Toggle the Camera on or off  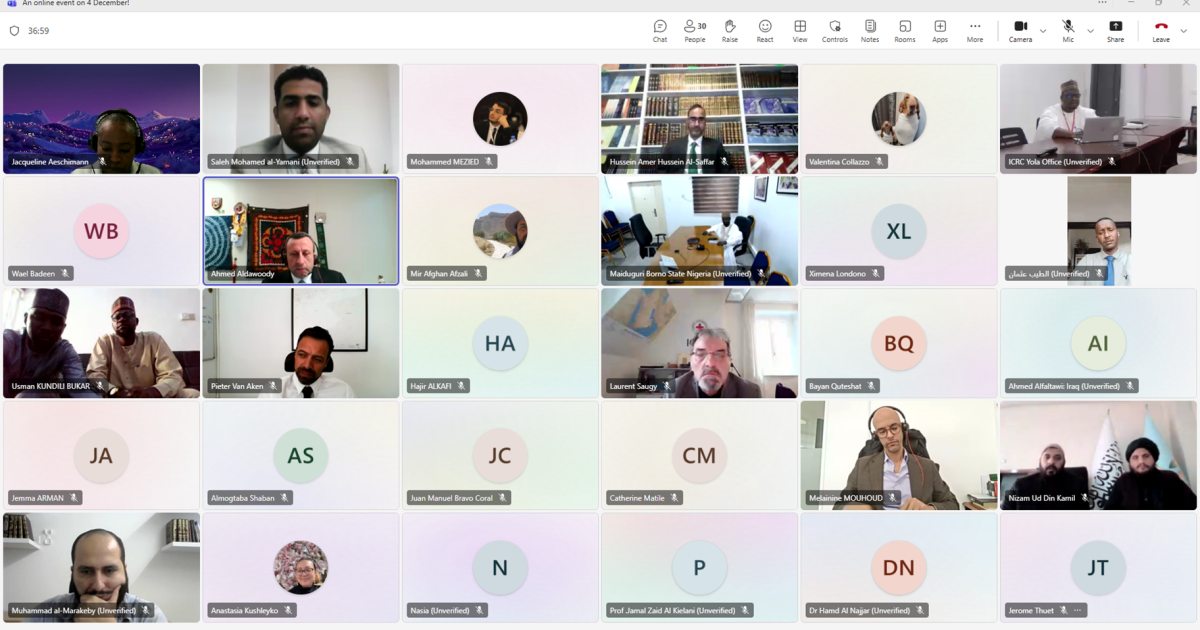1020,31
